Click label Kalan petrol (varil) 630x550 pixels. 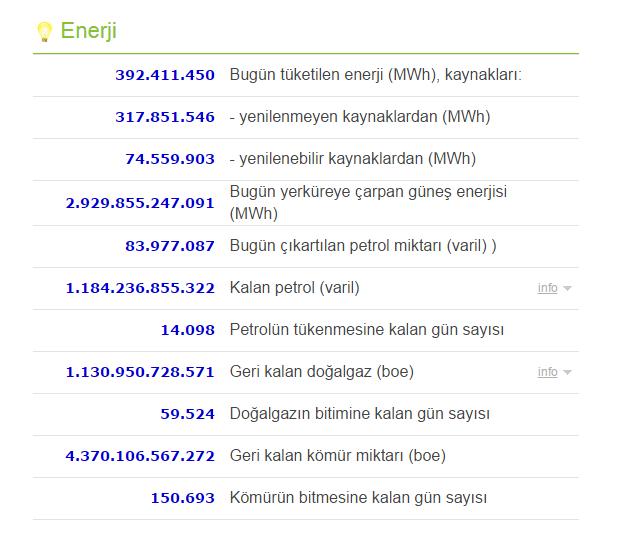[295, 287]
